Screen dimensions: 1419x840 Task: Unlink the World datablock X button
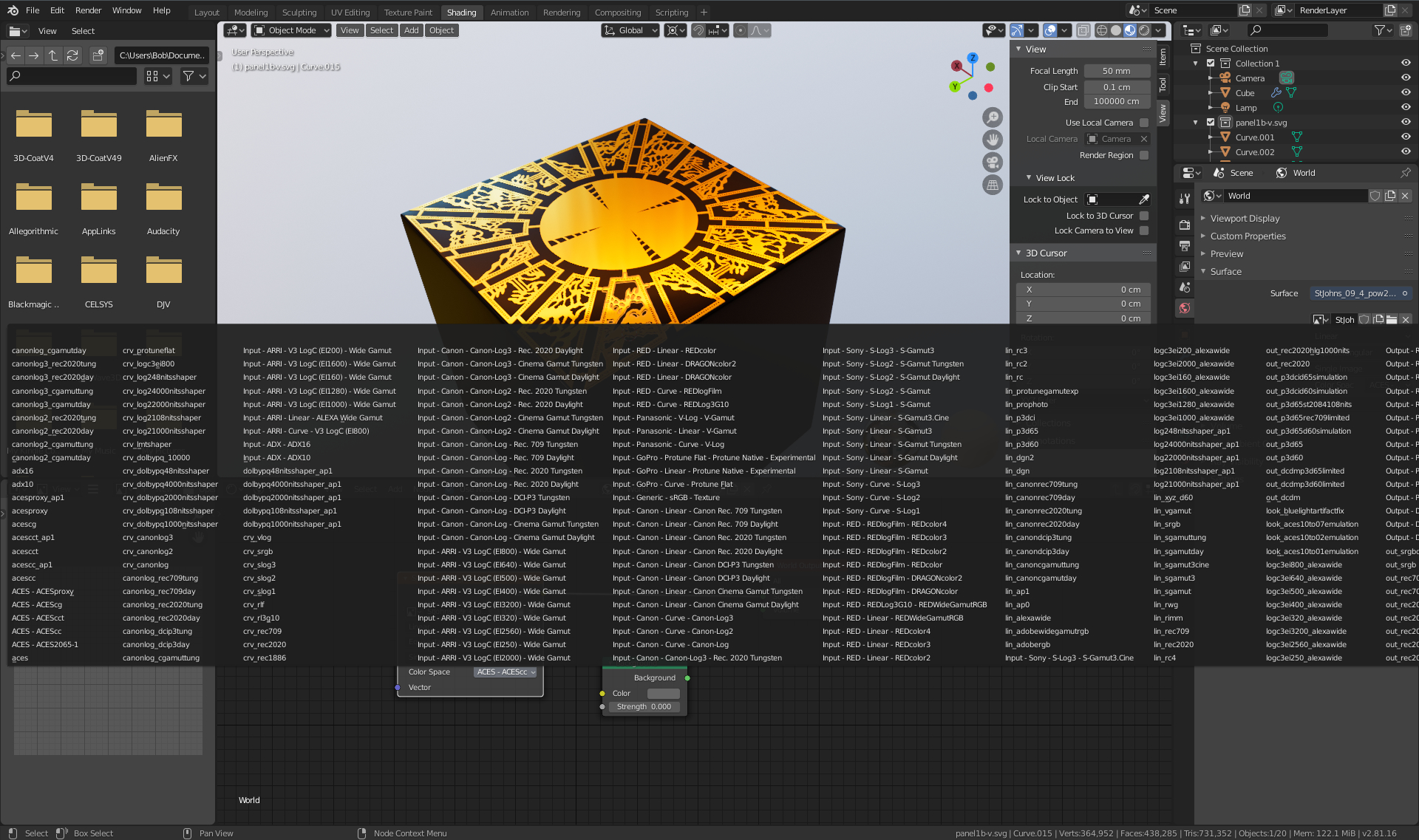click(x=1405, y=196)
